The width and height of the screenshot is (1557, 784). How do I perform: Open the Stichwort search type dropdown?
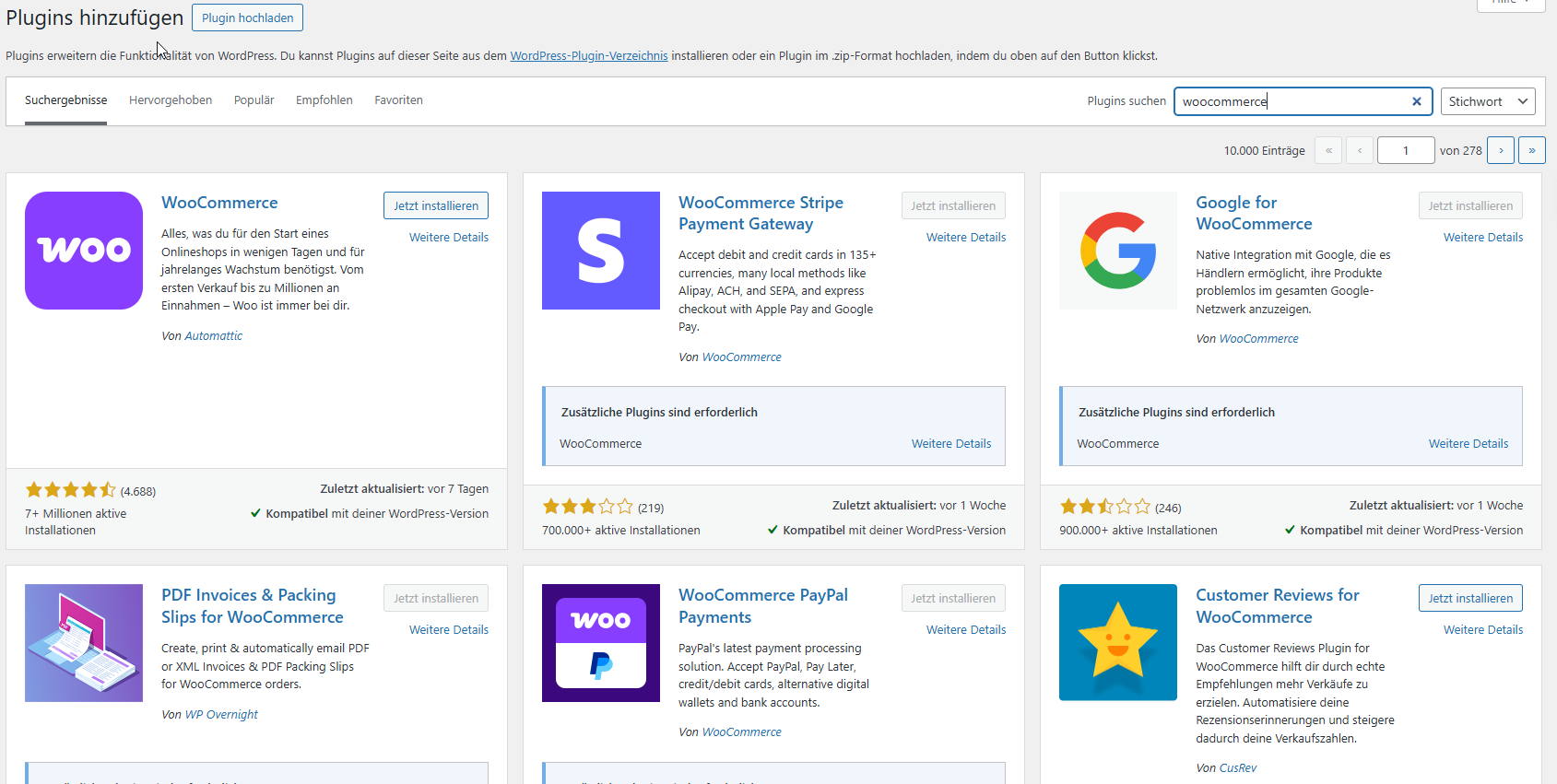coord(1487,101)
